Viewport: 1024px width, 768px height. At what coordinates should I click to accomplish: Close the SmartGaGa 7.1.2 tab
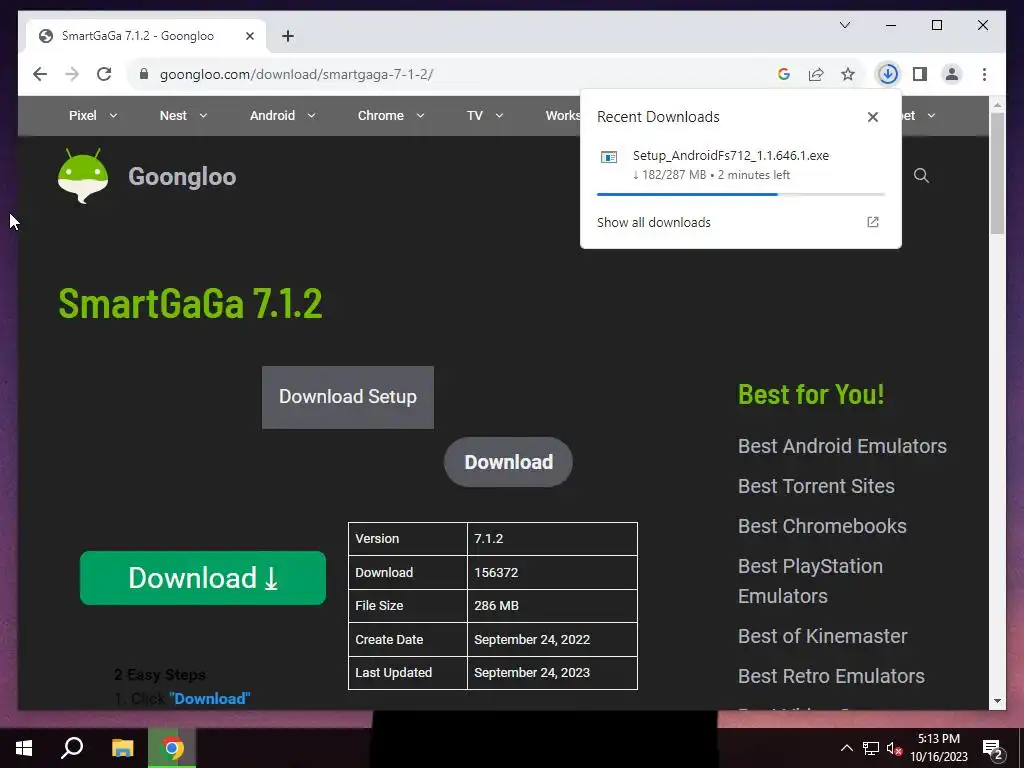tap(249, 36)
